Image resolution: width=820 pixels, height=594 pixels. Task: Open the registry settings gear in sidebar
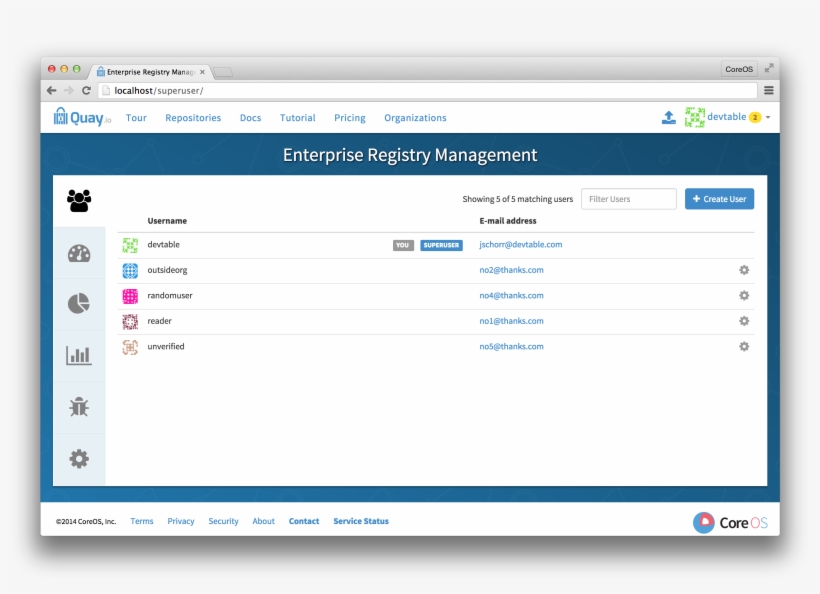[79, 458]
